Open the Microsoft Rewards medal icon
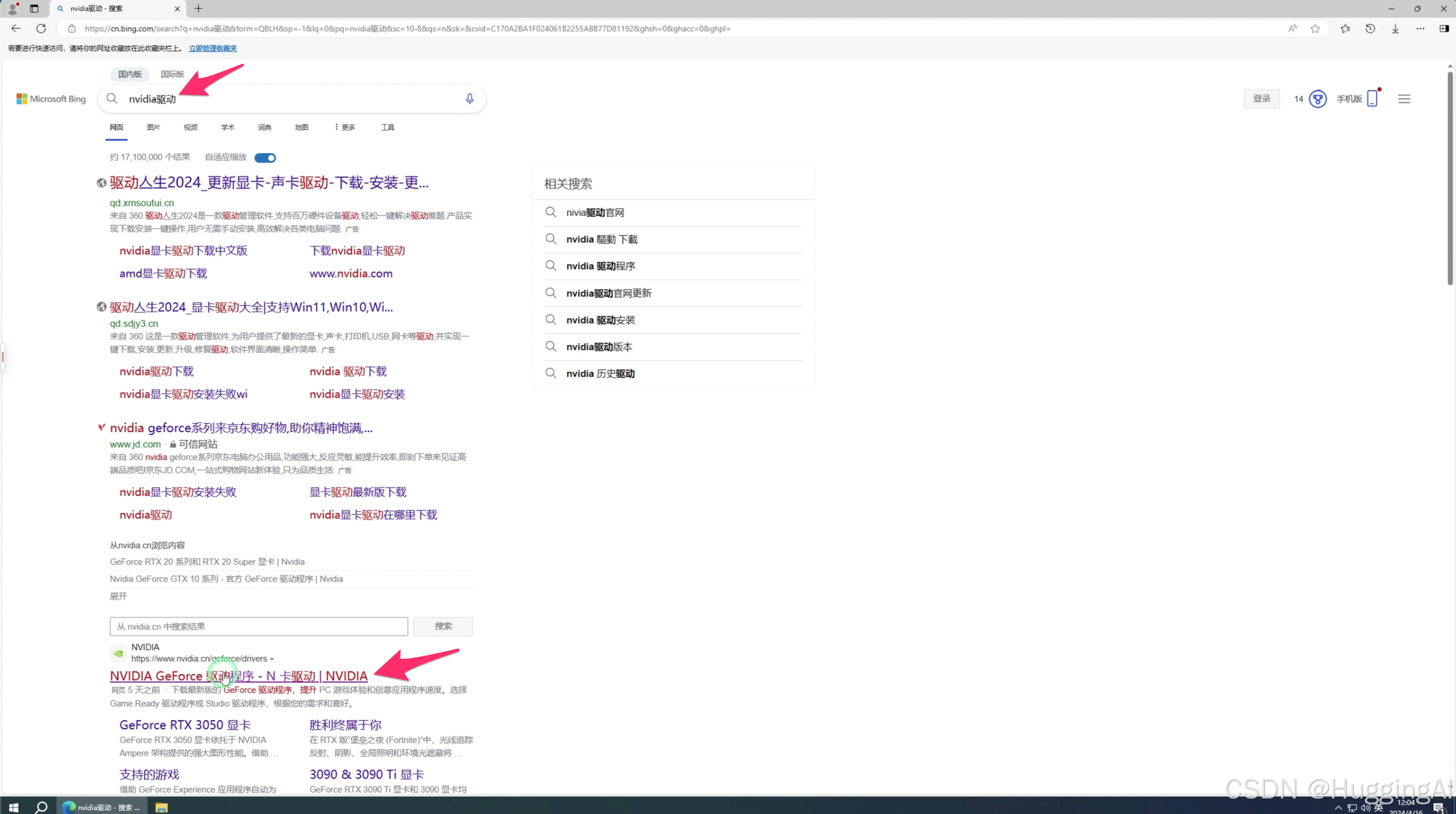This screenshot has height=814, width=1456. pos(1317,99)
